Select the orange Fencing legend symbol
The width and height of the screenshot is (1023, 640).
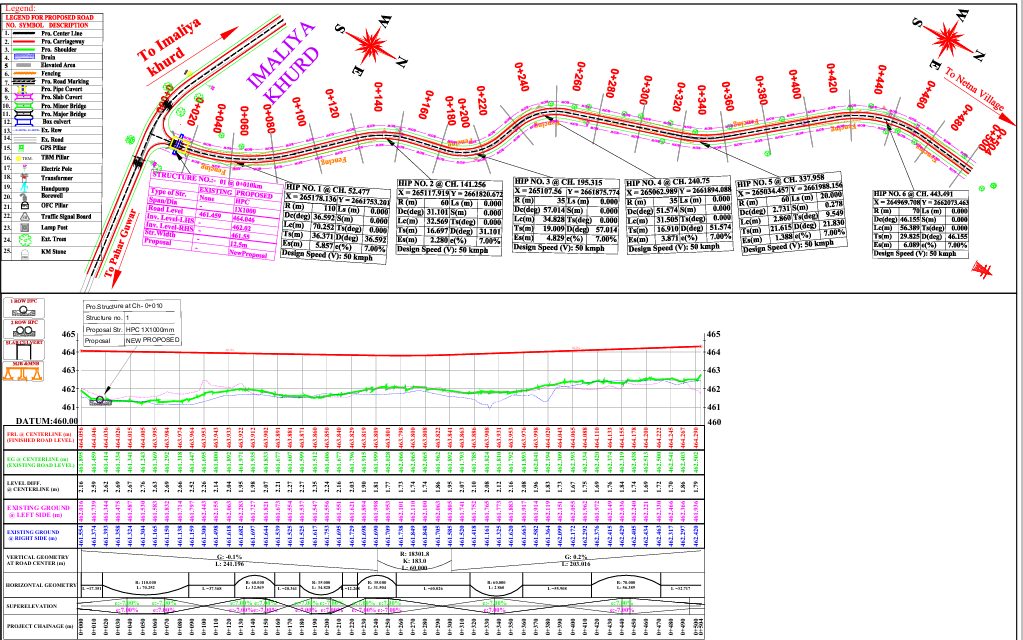(24, 73)
